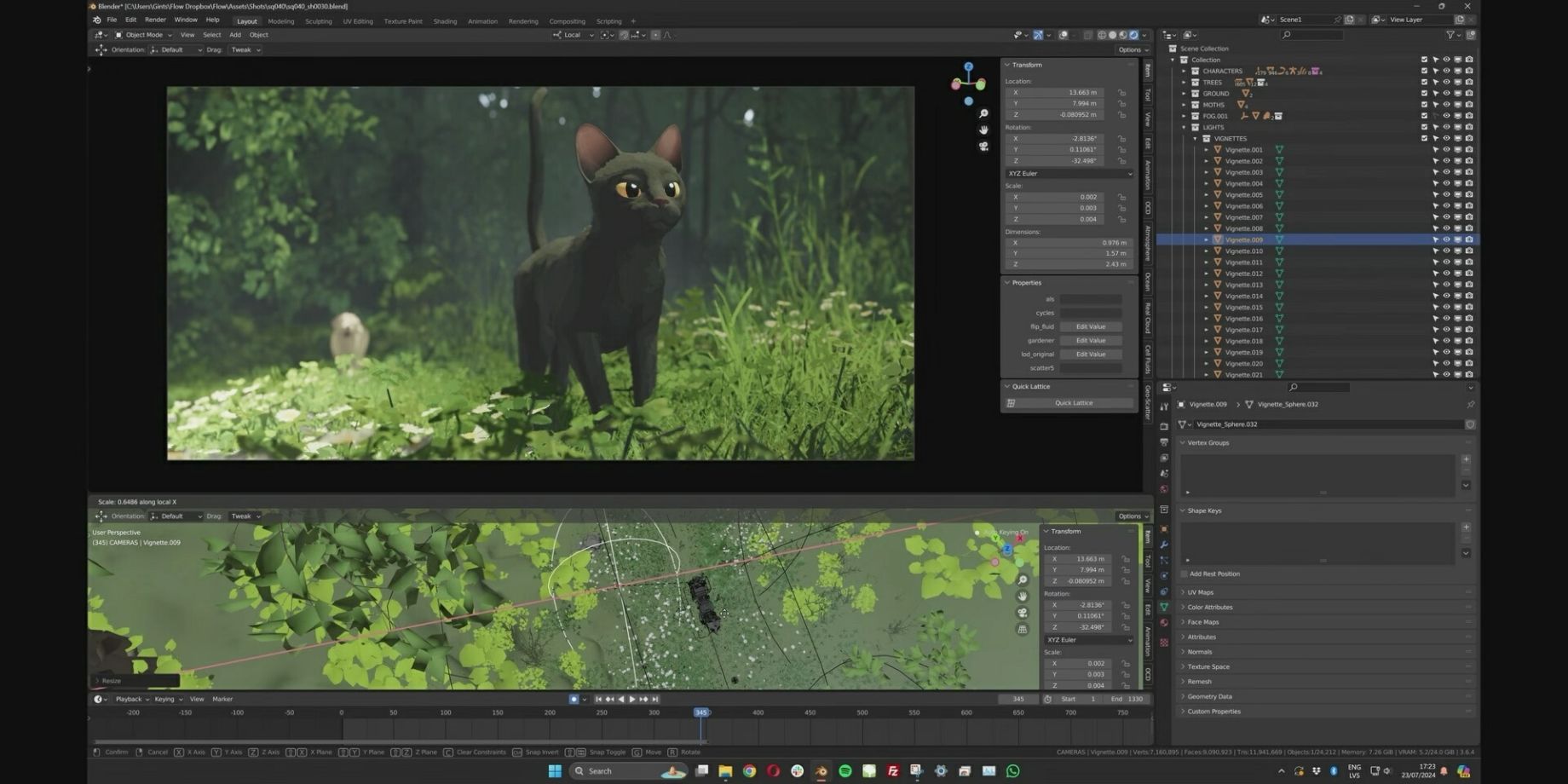Open the Particles properties tab icon
The image size is (1568, 784).
(x=1164, y=559)
